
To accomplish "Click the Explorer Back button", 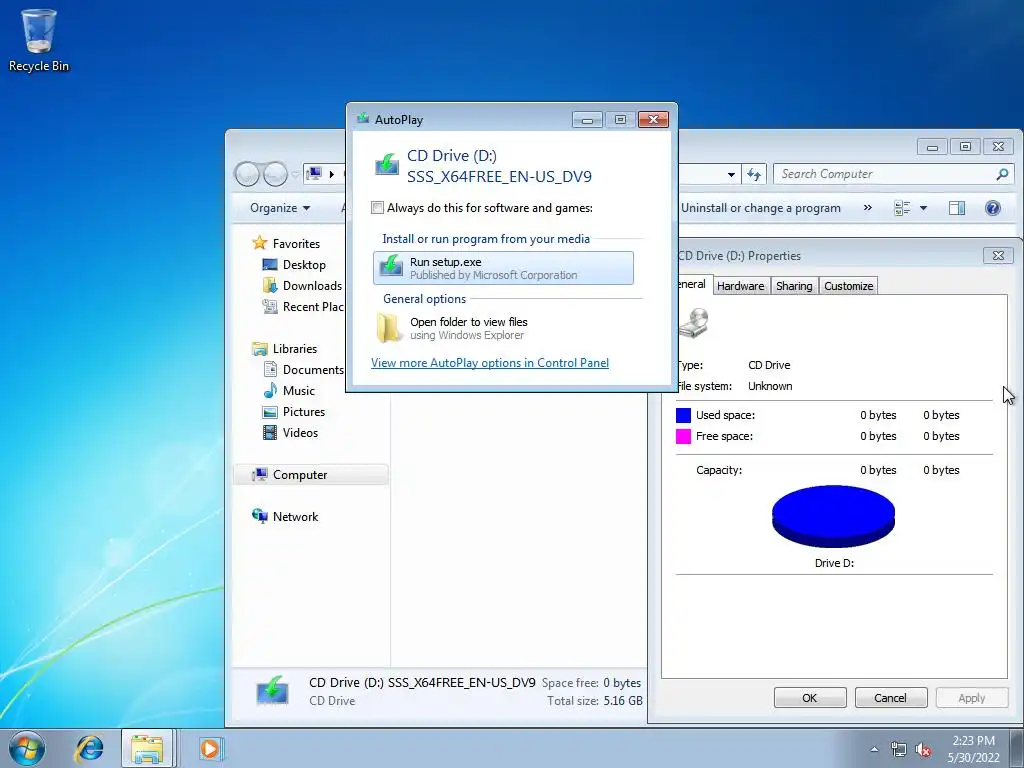I will [x=247, y=174].
